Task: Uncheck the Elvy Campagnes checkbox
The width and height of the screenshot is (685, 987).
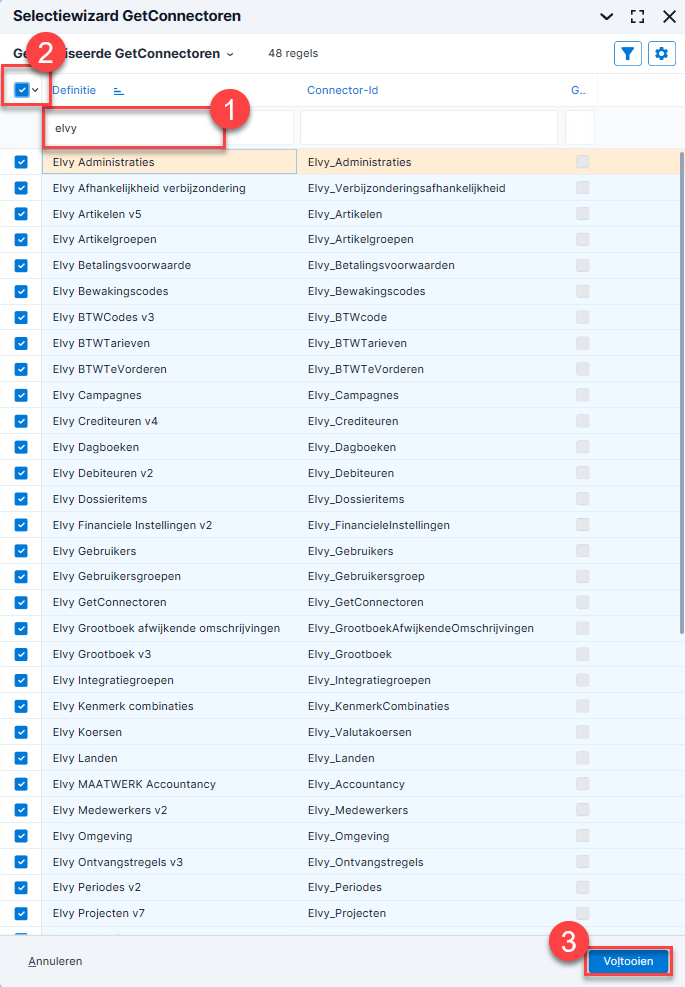Action: 21,395
